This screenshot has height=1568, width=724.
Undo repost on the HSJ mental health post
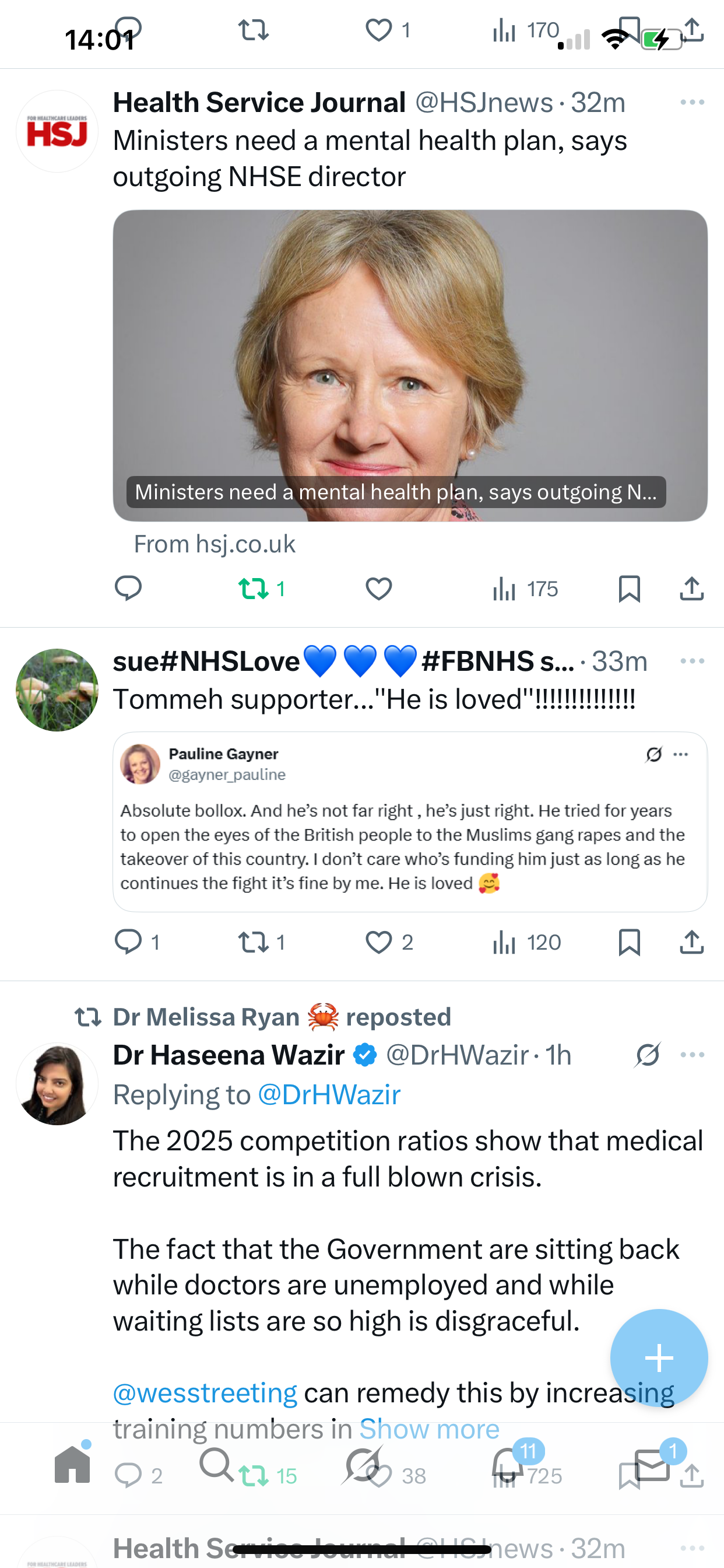click(254, 589)
